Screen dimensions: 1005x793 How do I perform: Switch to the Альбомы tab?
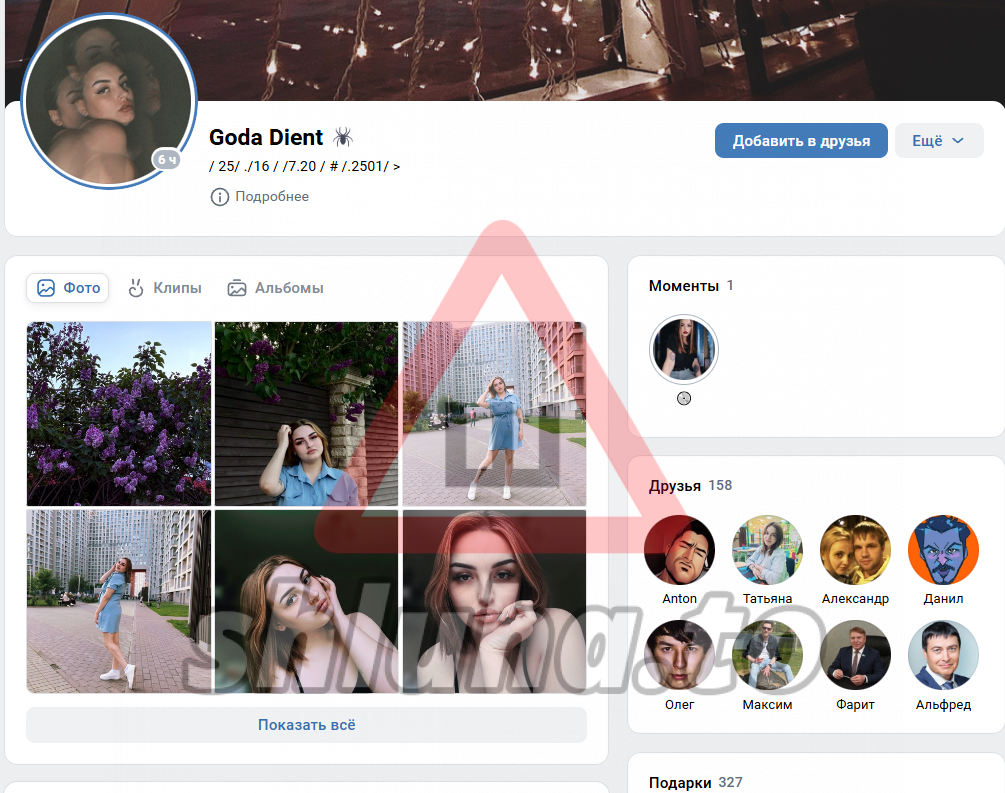[x=275, y=288]
